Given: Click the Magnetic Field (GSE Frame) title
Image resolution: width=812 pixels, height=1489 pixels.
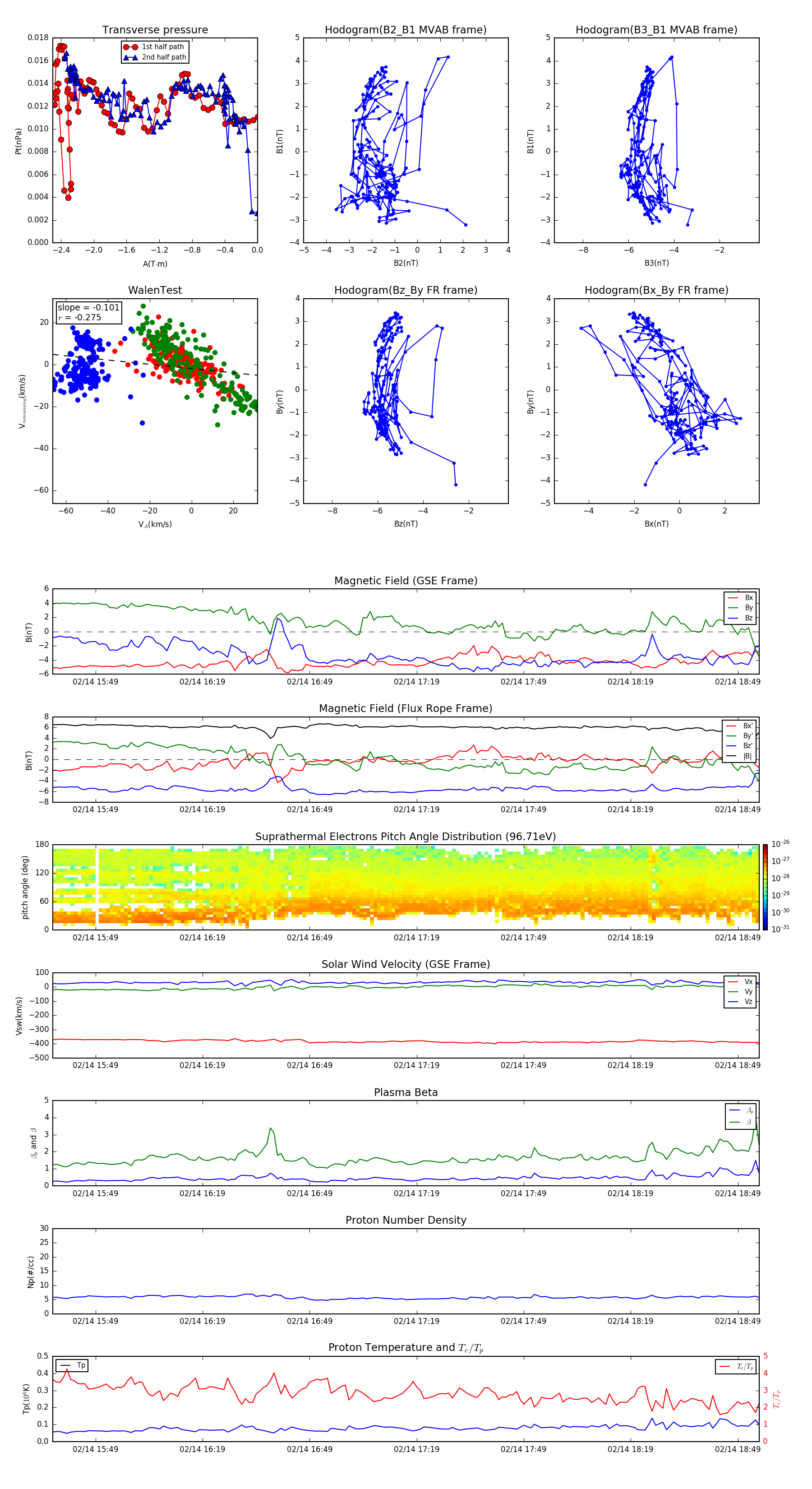Looking at the screenshot, I should coord(406,581).
